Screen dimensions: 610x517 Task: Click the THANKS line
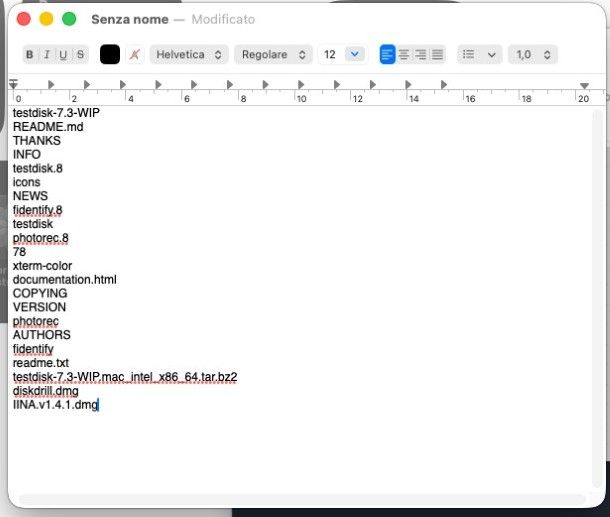[x=37, y=140]
